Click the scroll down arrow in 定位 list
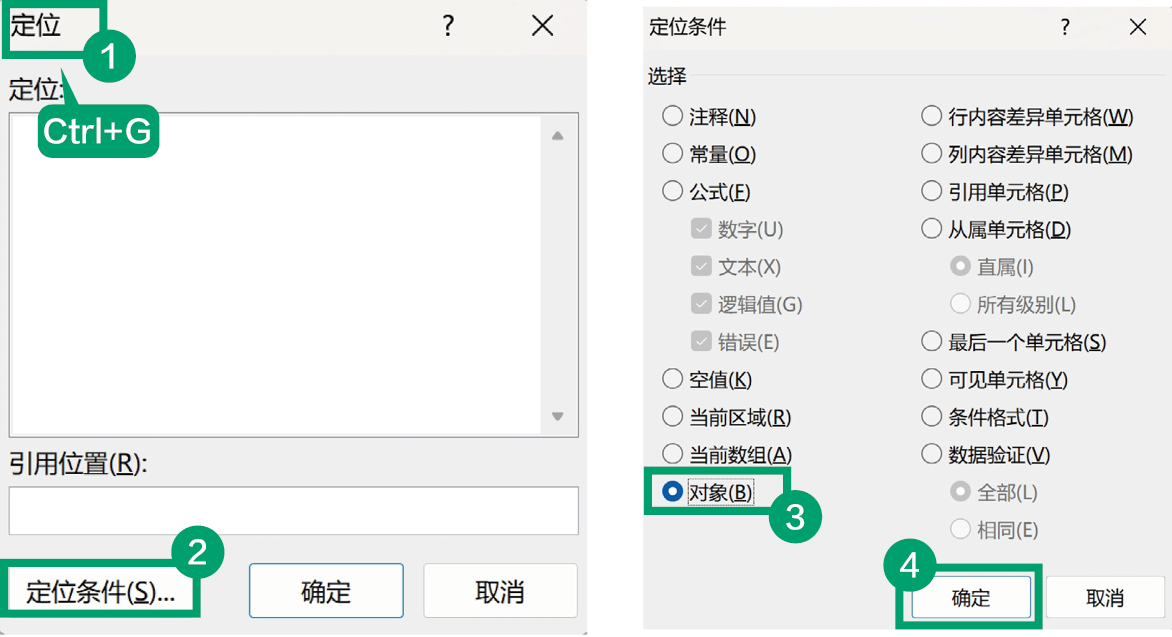This screenshot has height=637, width=1172. click(557, 417)
